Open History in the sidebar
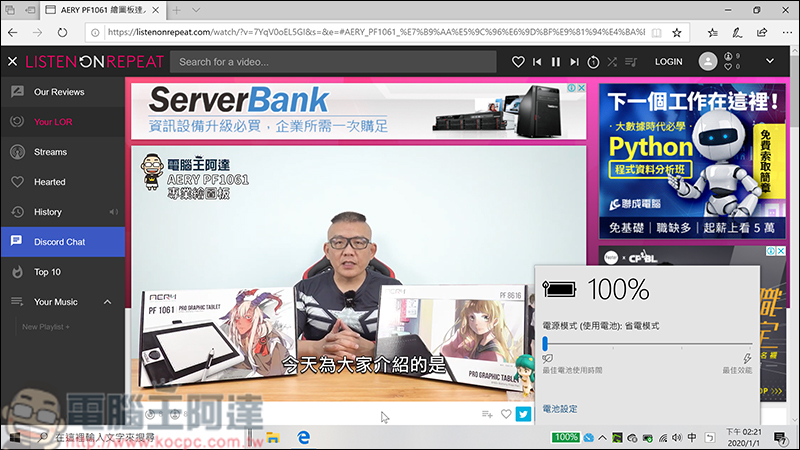800x450 pixels. tap(63, 212)
